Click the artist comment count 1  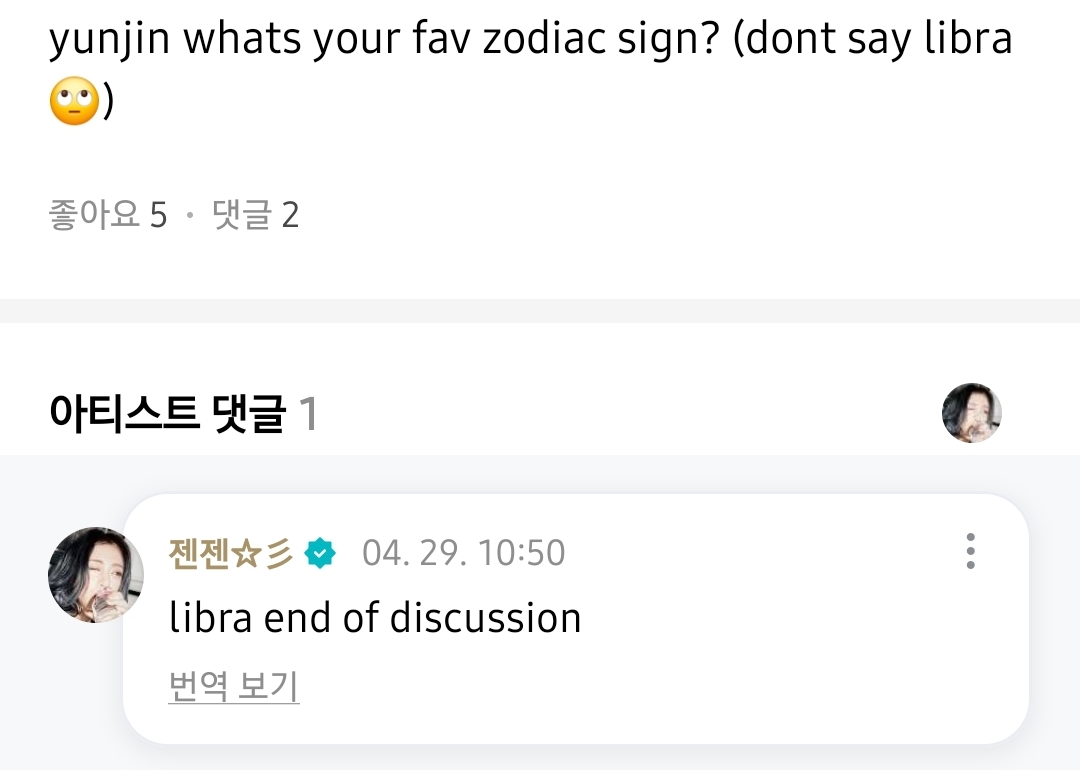(309, 413)
